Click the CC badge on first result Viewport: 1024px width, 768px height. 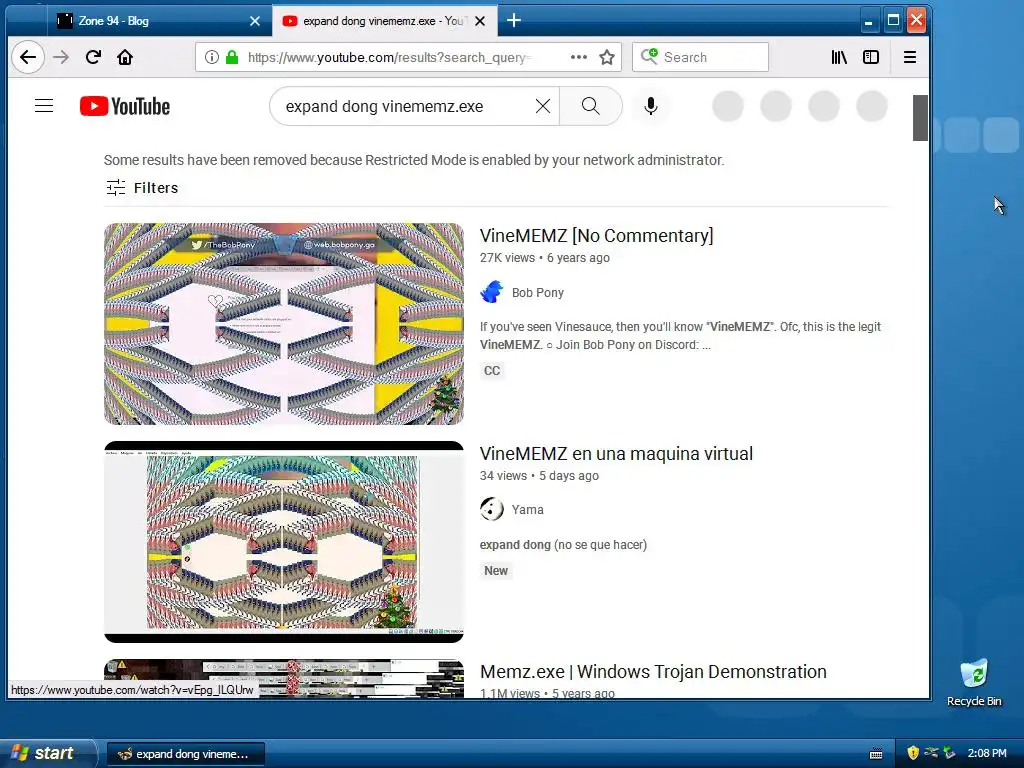[x=492, y=371]
